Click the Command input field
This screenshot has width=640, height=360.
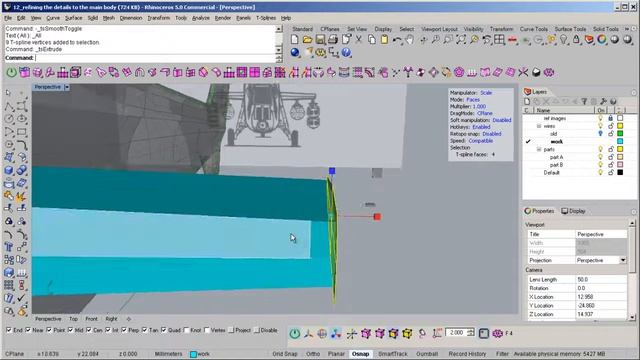155,58
